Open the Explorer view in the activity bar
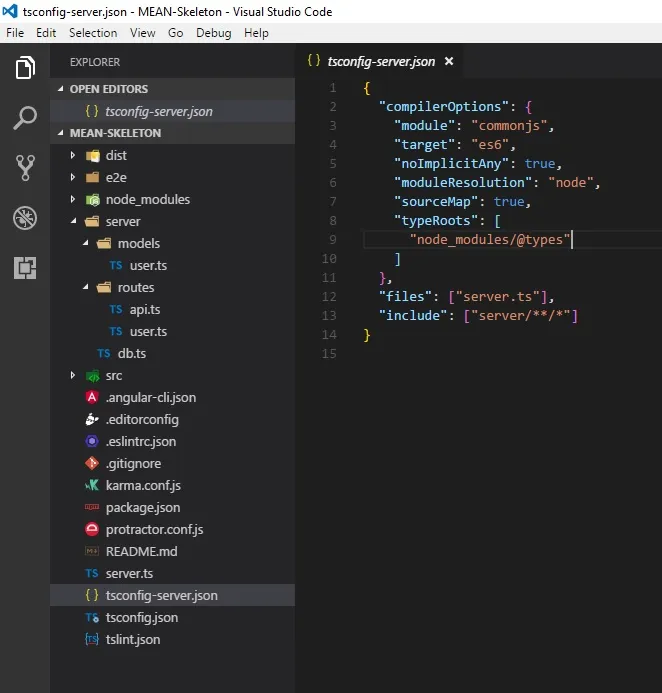 point(25,68)
